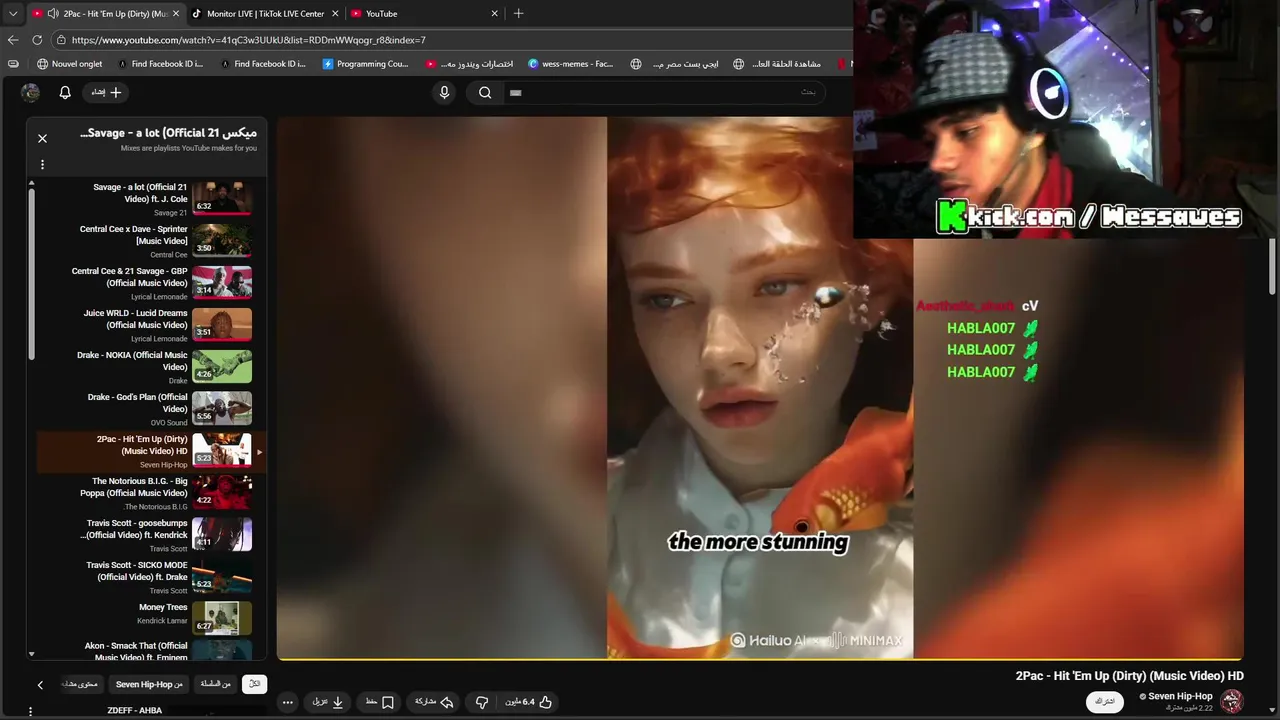
Task: Select the 'من Seven Hip-Hop' filter chip
Action: (x=149, y=684)
